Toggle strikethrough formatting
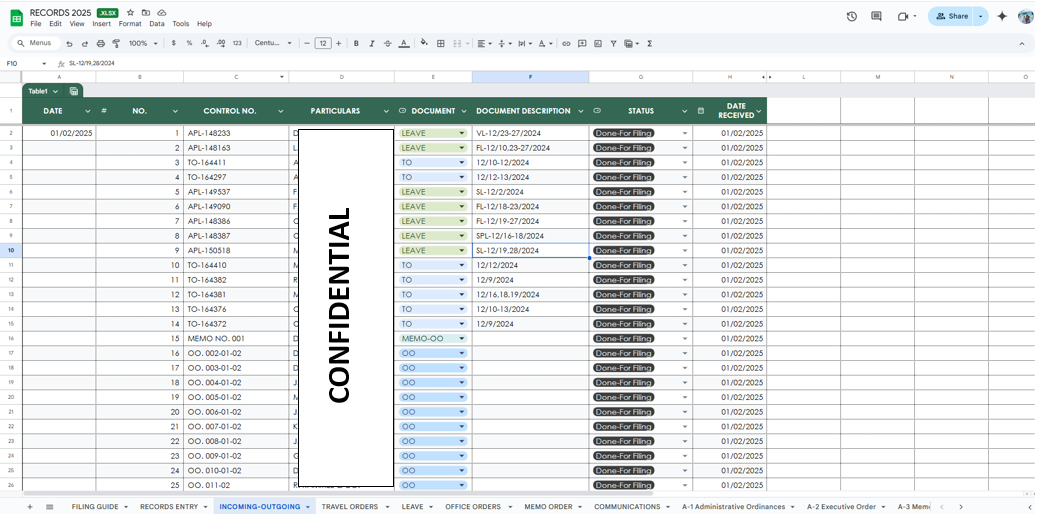This screenshot has height=518, width=1051. [x=387, y=44]
